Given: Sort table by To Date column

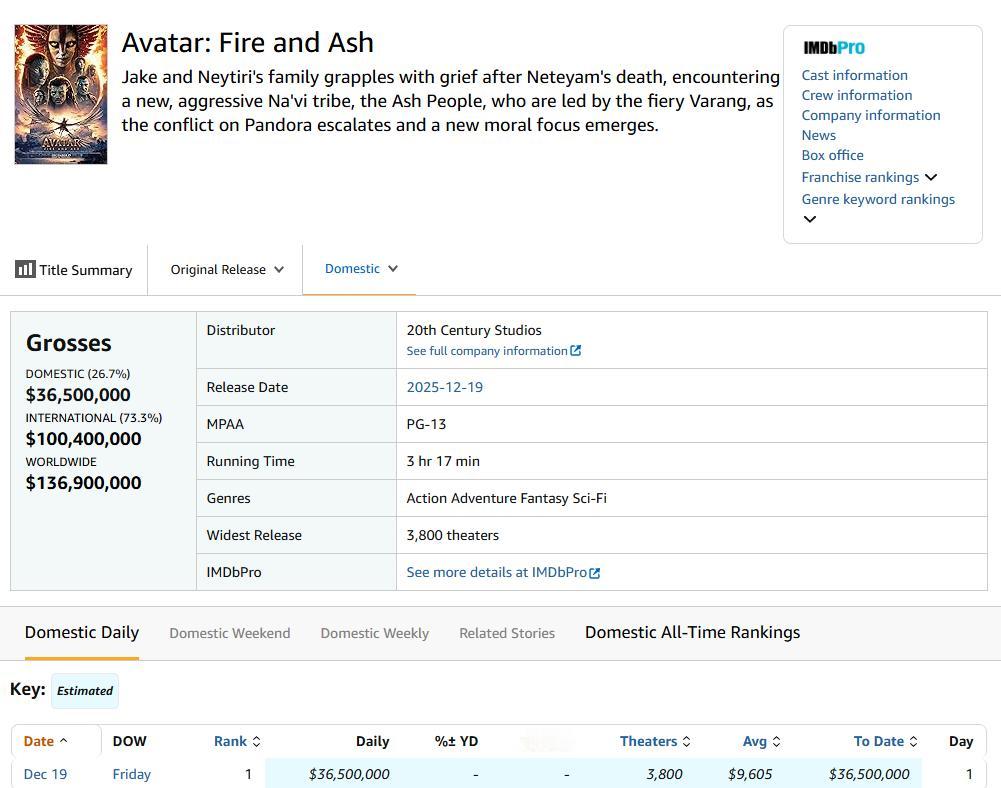Looking at the screenshot, I should (x=878, y=741).
